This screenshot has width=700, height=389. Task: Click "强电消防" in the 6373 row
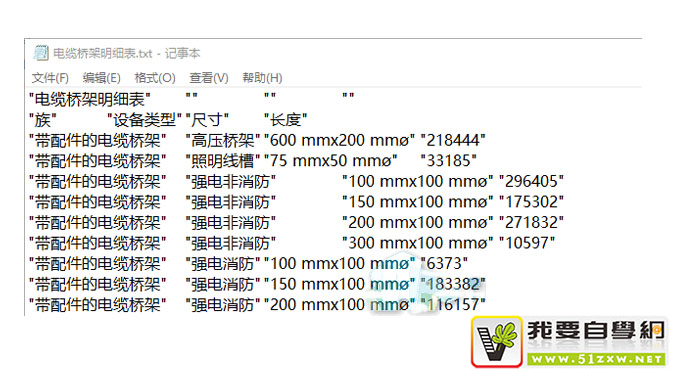[223, 264]
